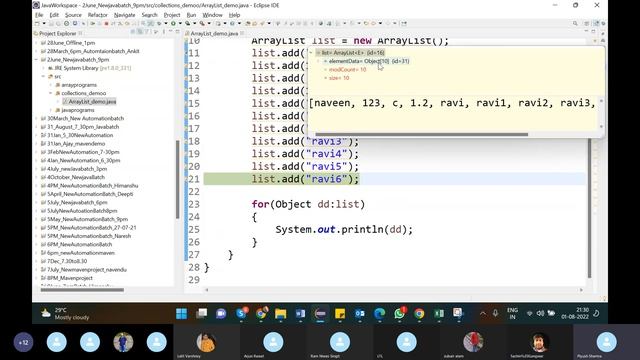This screenshot has width=640, height=360.
Task: Collapse All in Project Explorer toolbar
Action: click(133, 32)
